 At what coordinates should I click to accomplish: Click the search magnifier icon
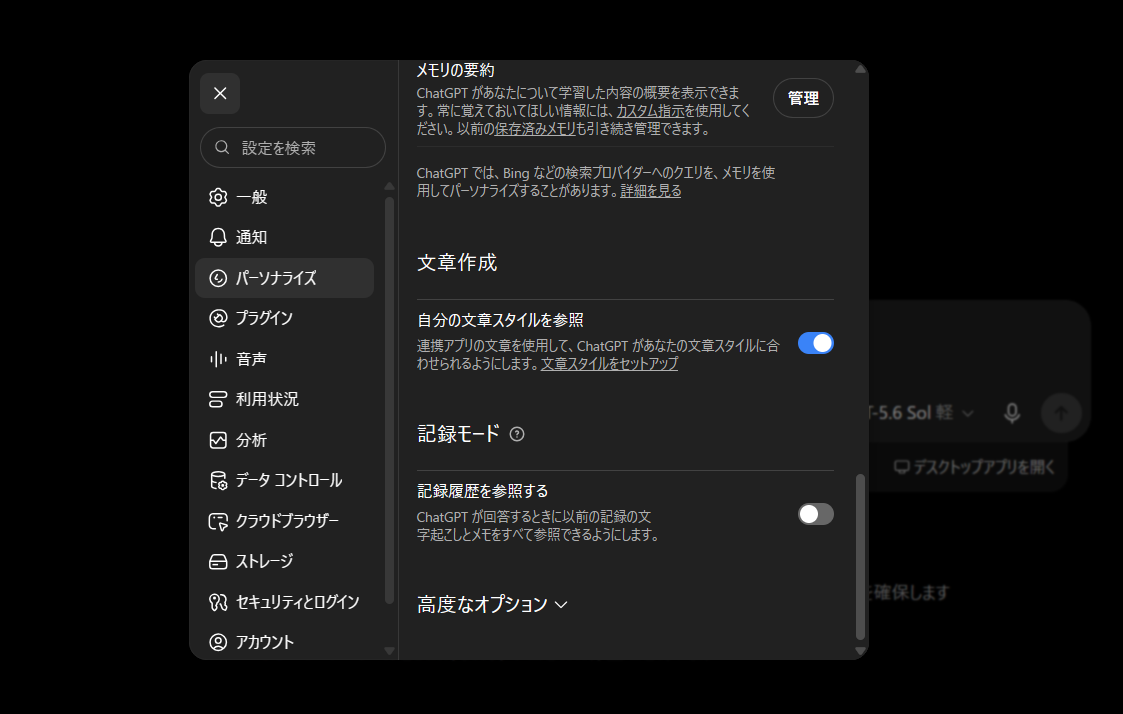(222, 148)
